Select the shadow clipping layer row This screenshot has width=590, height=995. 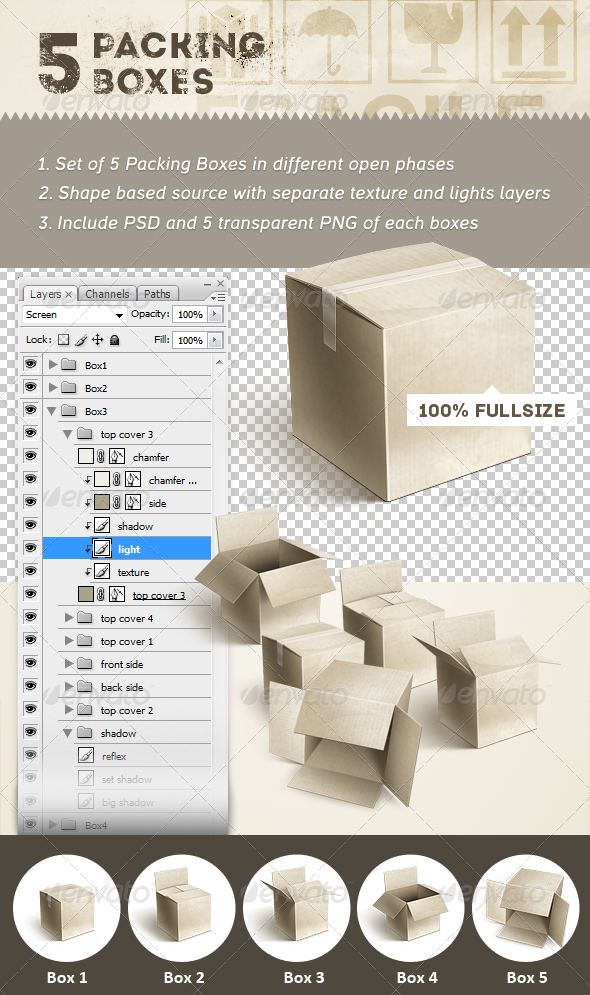[127, 526]
